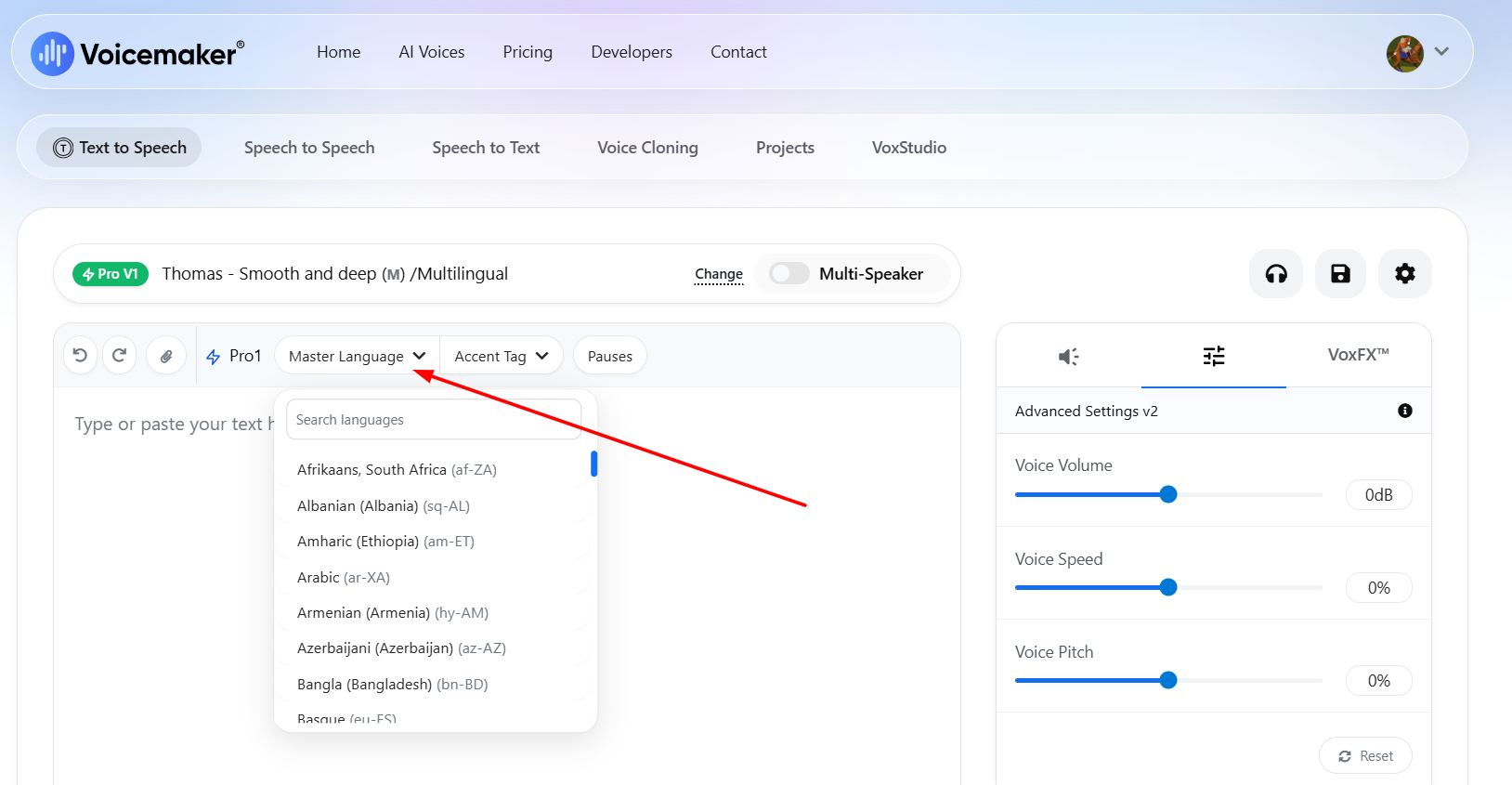Open the user profile avatar

(1405, 54)
